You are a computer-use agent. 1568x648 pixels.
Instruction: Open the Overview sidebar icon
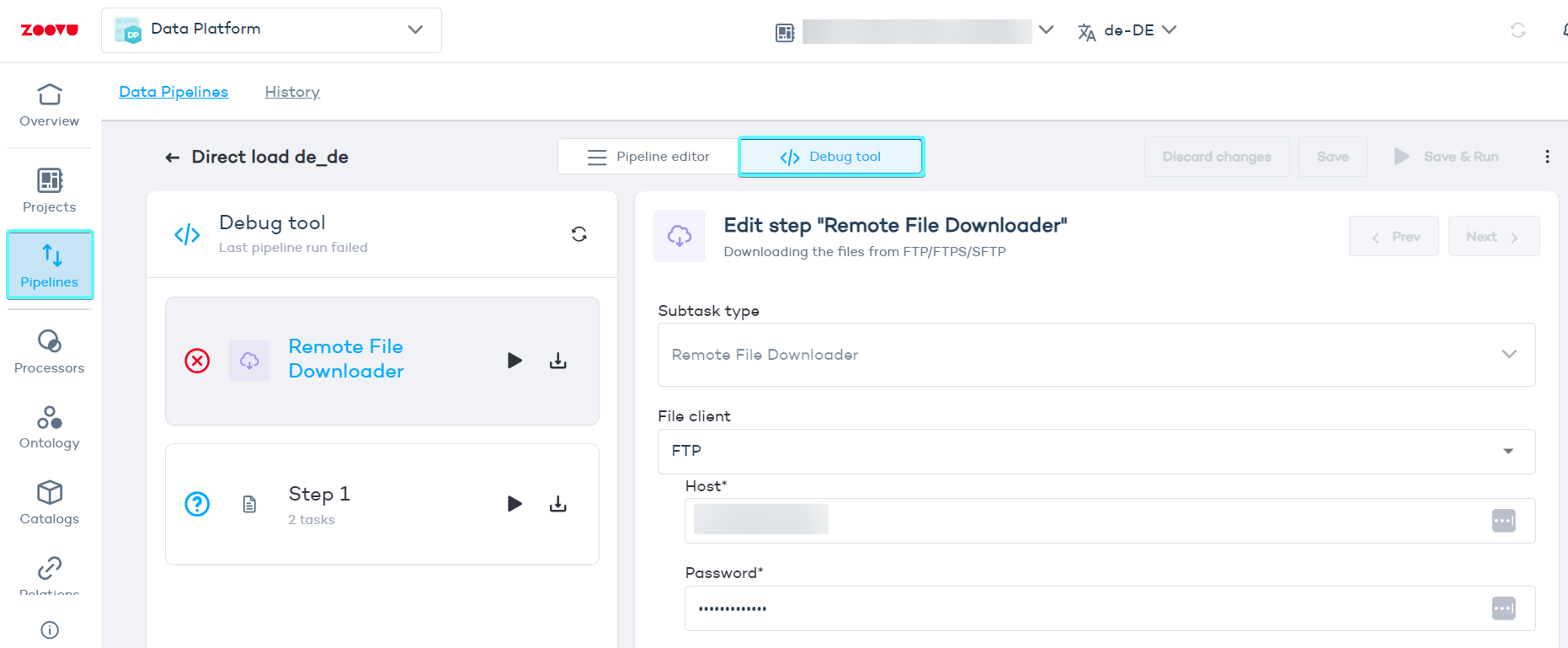click(x=50, y=105)
